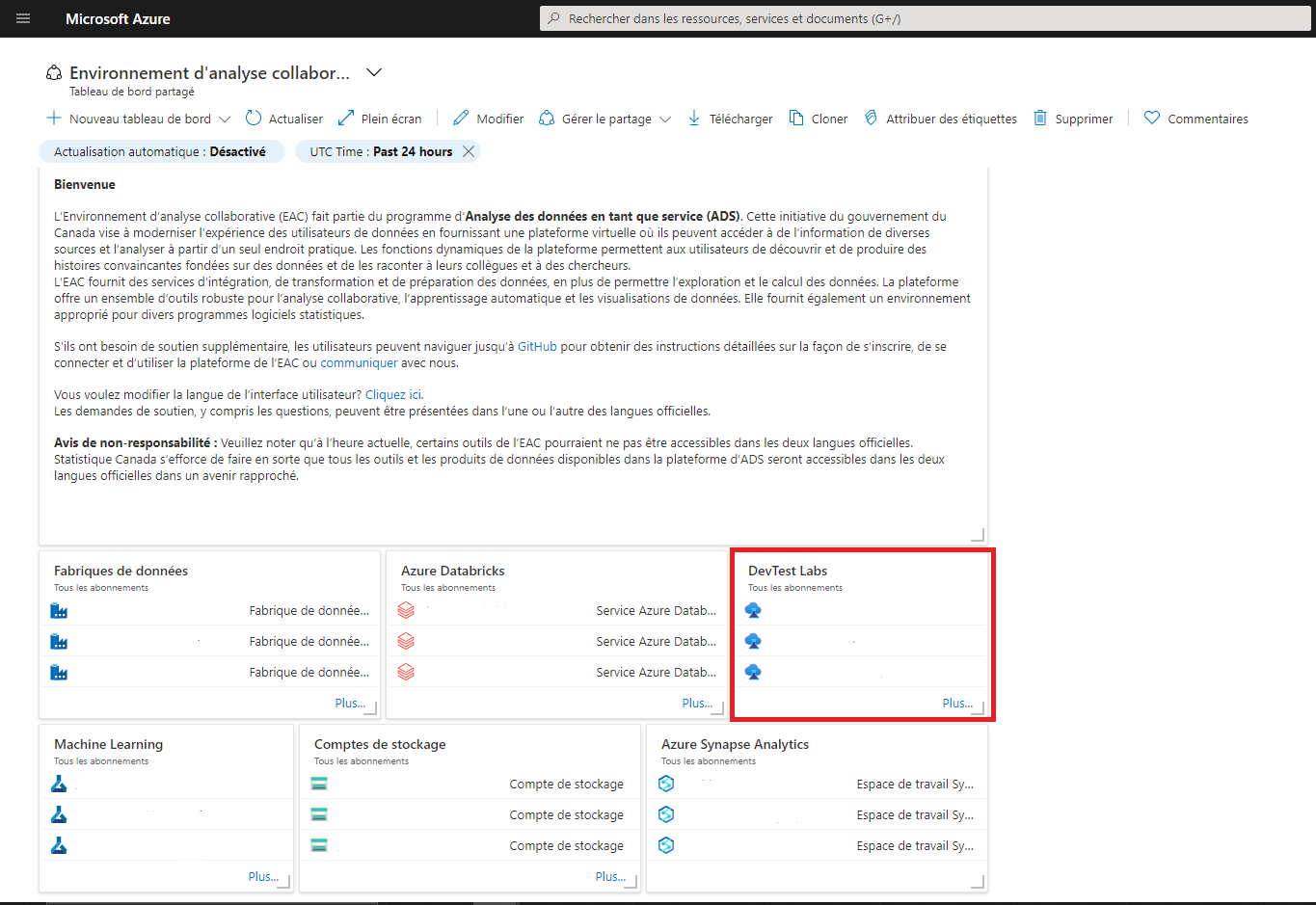Image resolution: width=1316 pixels, height=905 pixels.
Task: Open Plus link in Machine Learning tile
Action: 263,876
